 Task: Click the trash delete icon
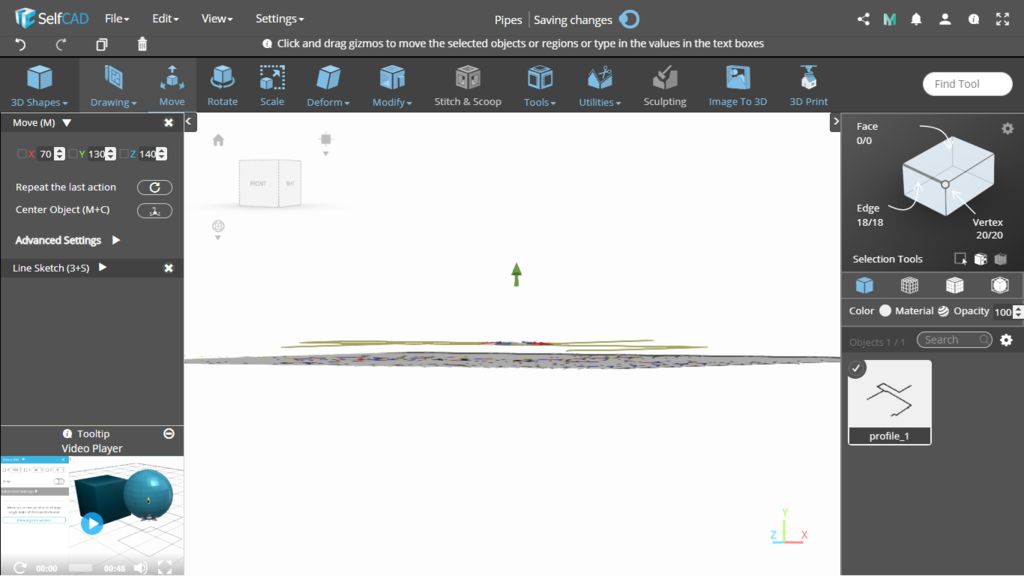(142, 44)
